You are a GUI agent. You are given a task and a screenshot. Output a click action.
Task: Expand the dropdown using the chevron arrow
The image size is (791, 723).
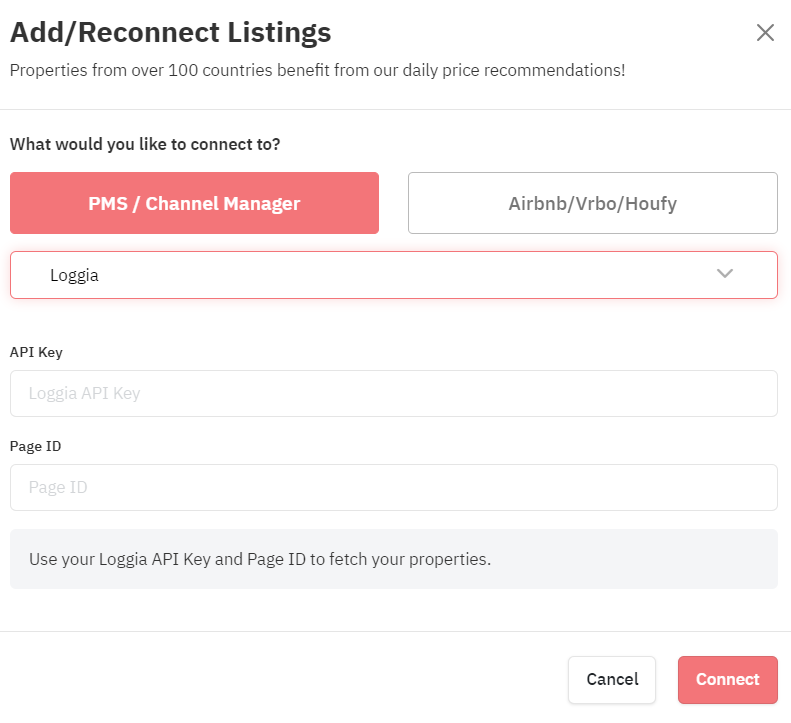click(x=725, y=273)
